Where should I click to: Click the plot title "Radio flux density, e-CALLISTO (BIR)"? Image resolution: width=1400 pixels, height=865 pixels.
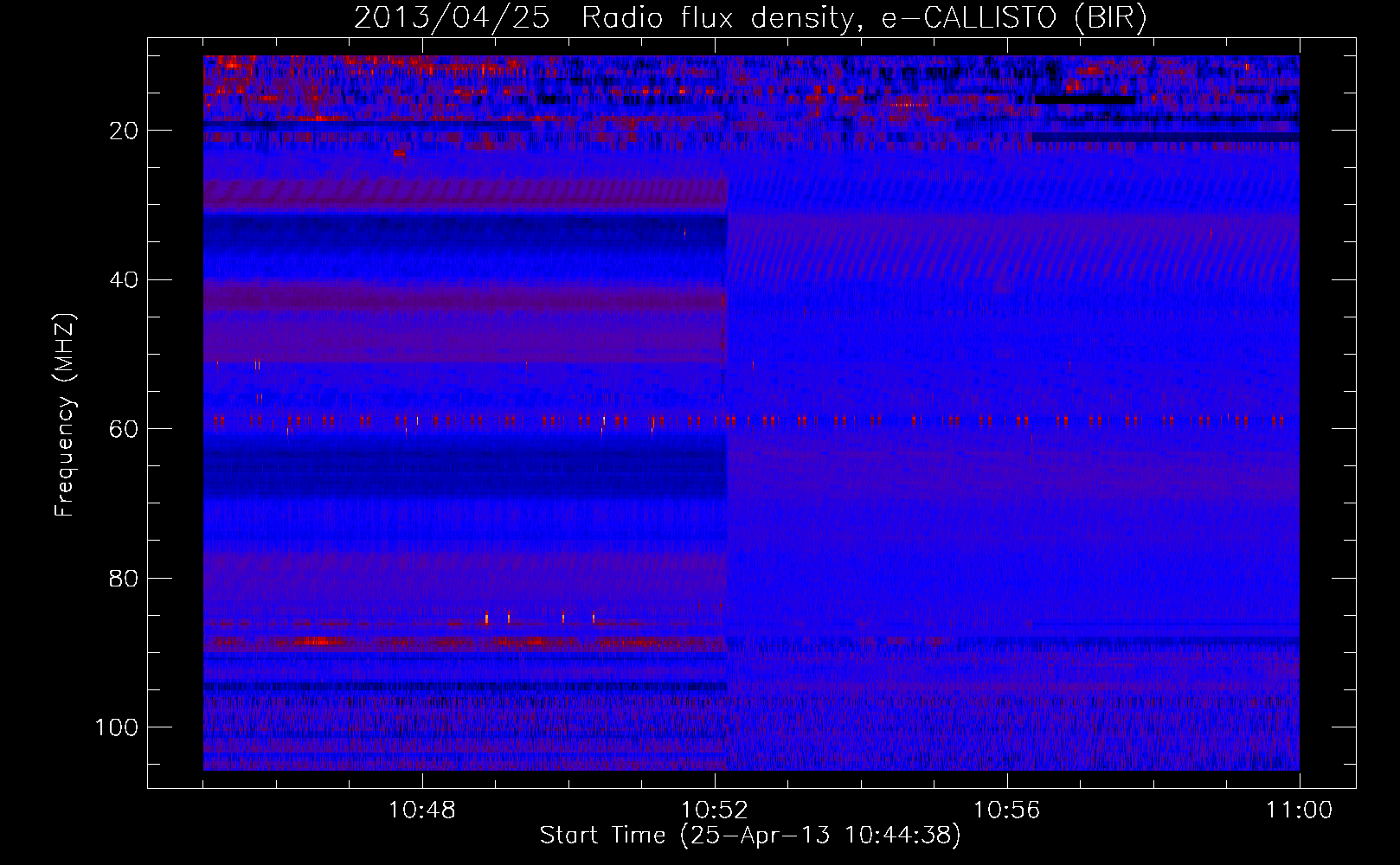click(x=864, y=18)
